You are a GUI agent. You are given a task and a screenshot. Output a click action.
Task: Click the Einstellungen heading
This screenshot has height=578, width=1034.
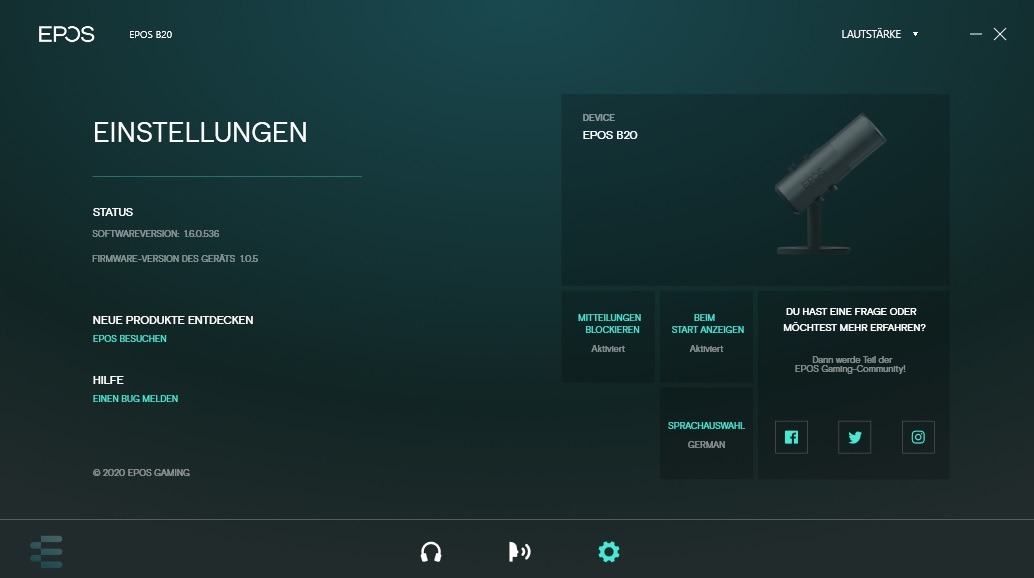tap(200, 132)
